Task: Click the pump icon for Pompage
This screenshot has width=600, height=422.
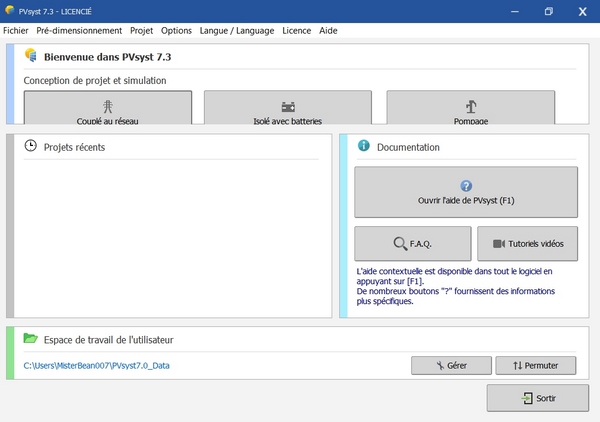Action: [x=471, y=106]
